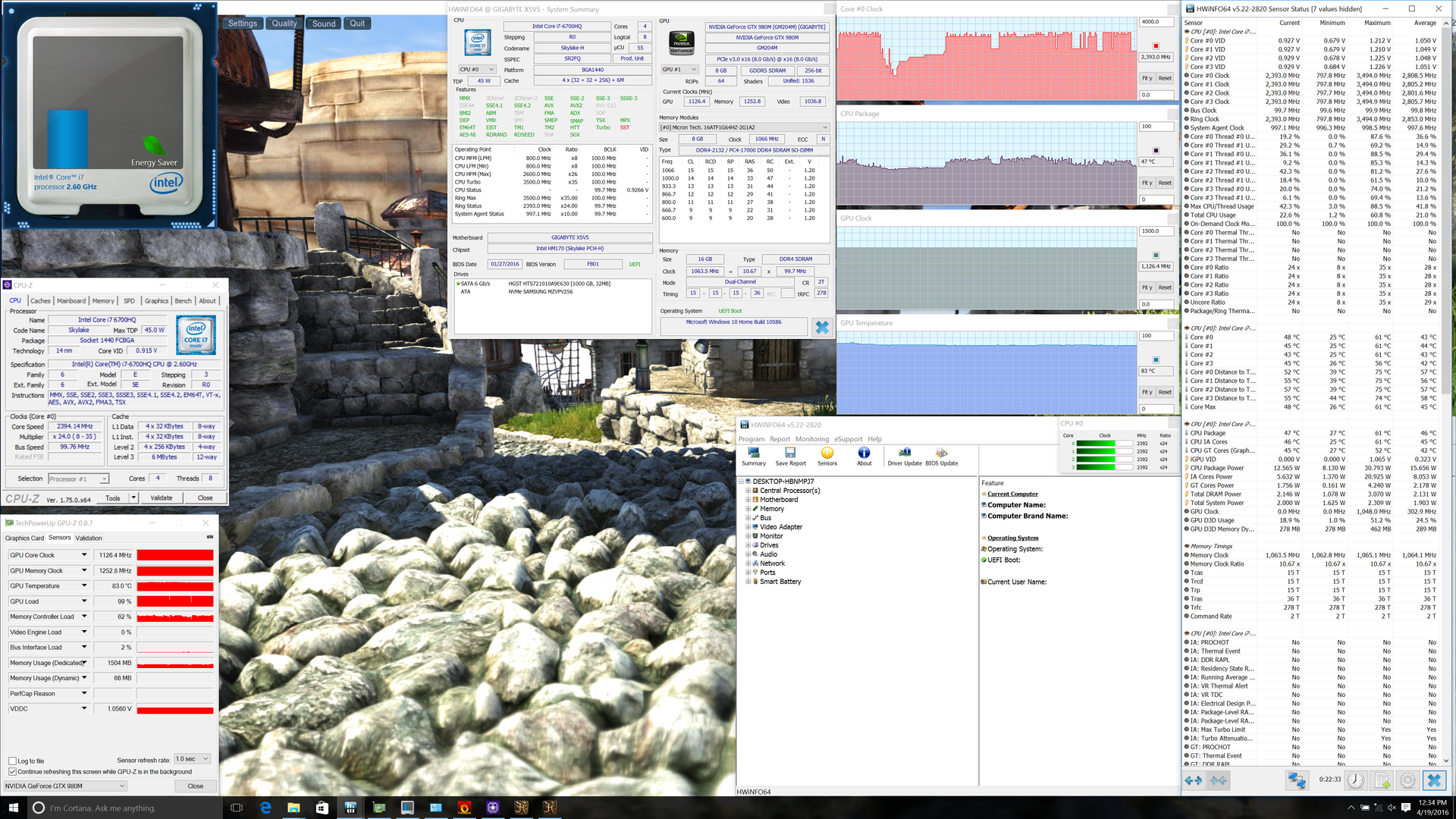Image resolution: width=1456 pixels, height=819 pixels.
Task: Click the clock reset icon in Sensor Status
Action: tap(1356, 780)
